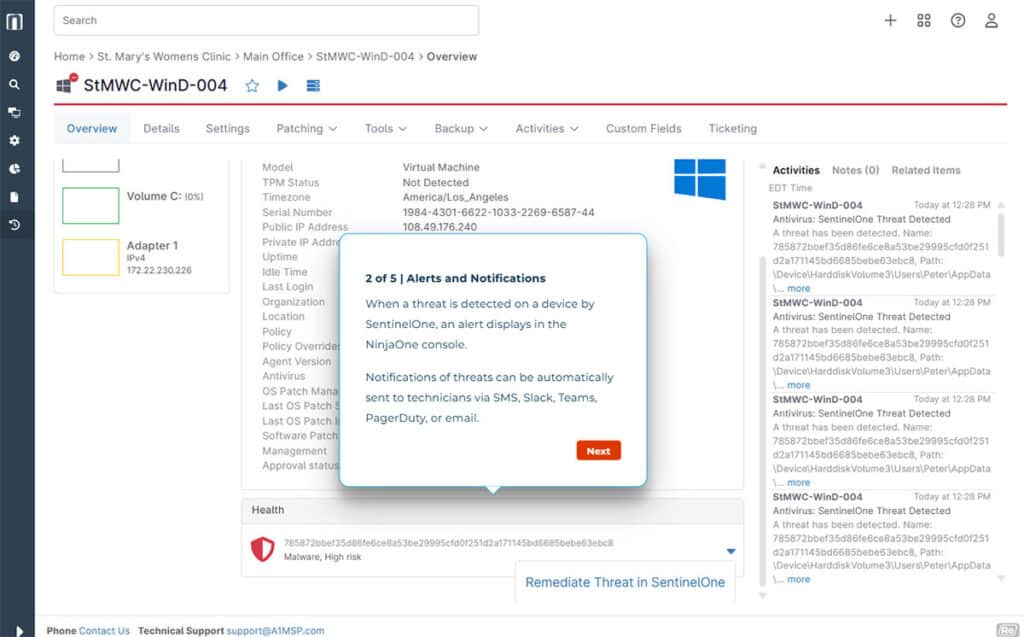
Task: Open the apps grid icon in the top bar
Action: point(924,20)
